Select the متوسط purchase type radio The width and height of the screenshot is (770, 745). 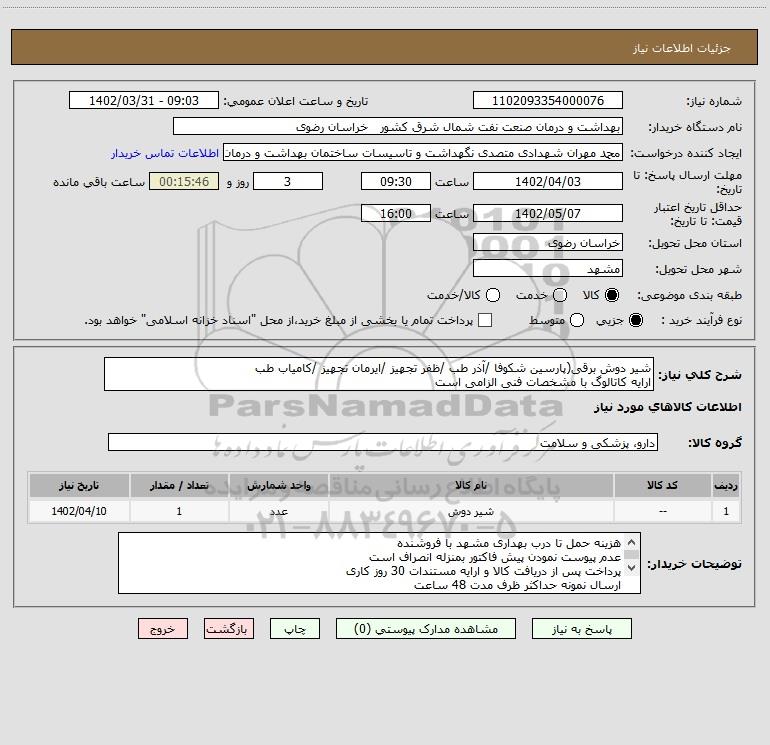[577, 320]
